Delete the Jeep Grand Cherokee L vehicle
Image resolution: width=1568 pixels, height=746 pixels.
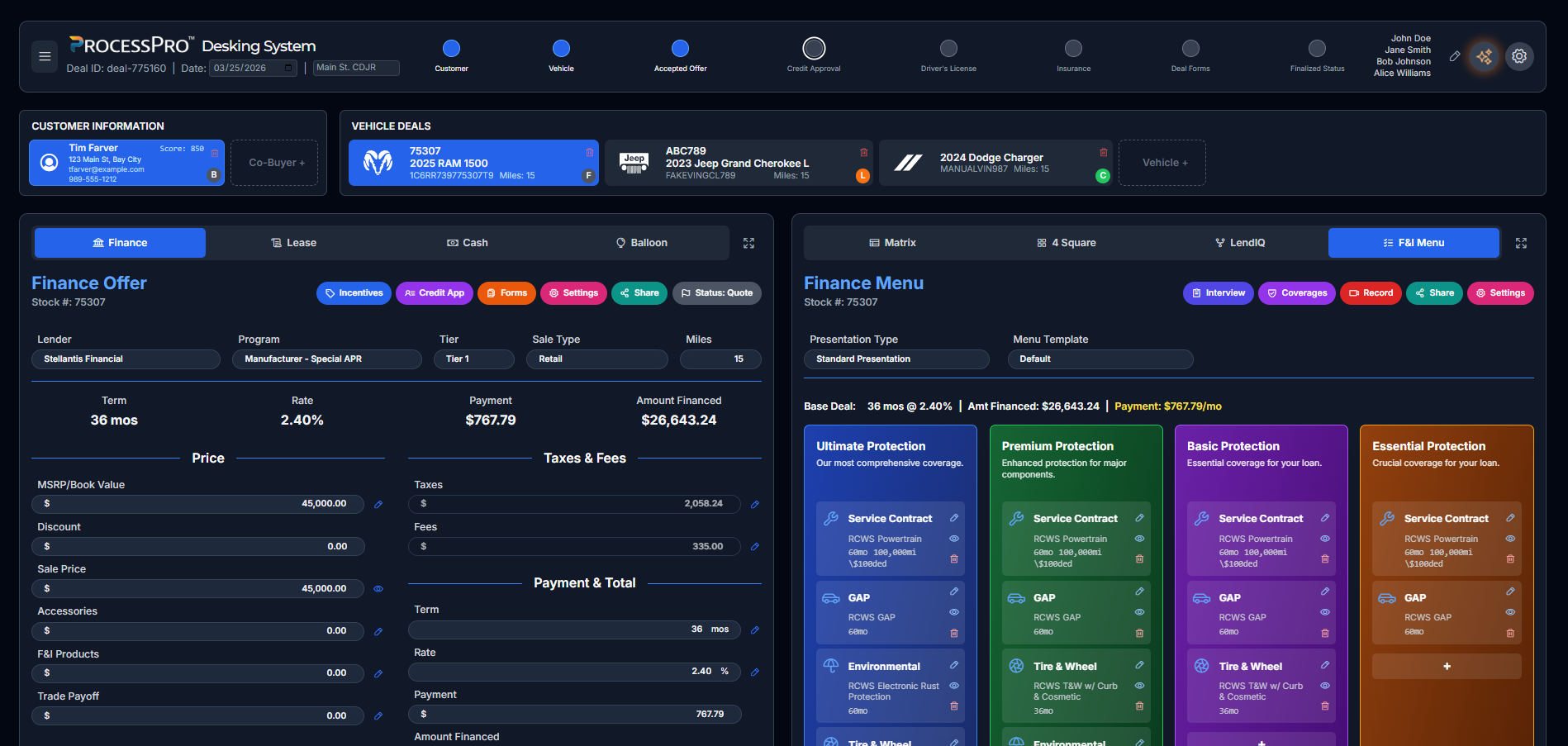864,153
